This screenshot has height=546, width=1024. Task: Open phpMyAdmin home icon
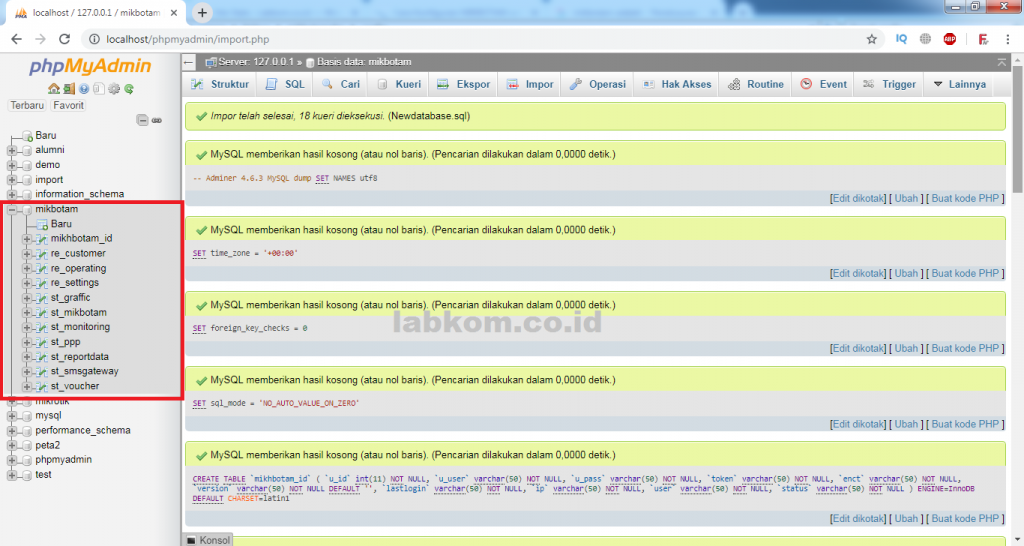[54, 89]
